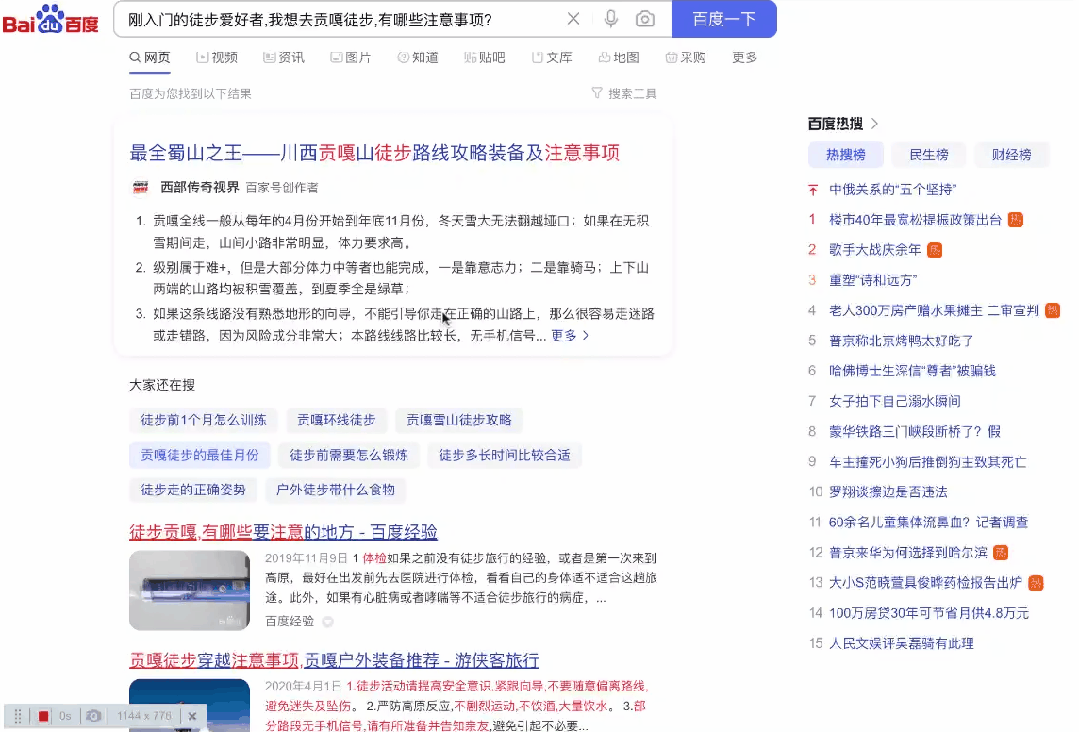The width and height of the screenshot is (1079, 732).
Task: Click 百度经验 source label
Action: tap(290, 621)
